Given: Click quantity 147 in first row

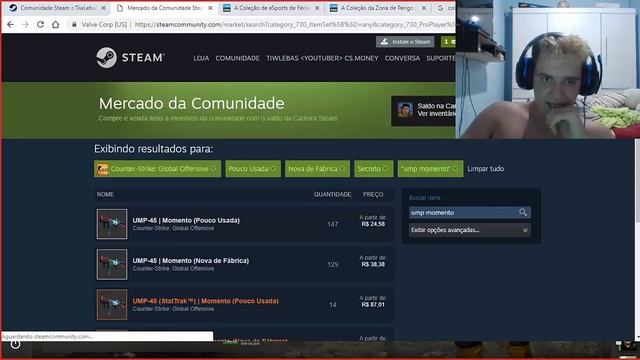Looking at the screenshot, I should (x=333, y=224).
